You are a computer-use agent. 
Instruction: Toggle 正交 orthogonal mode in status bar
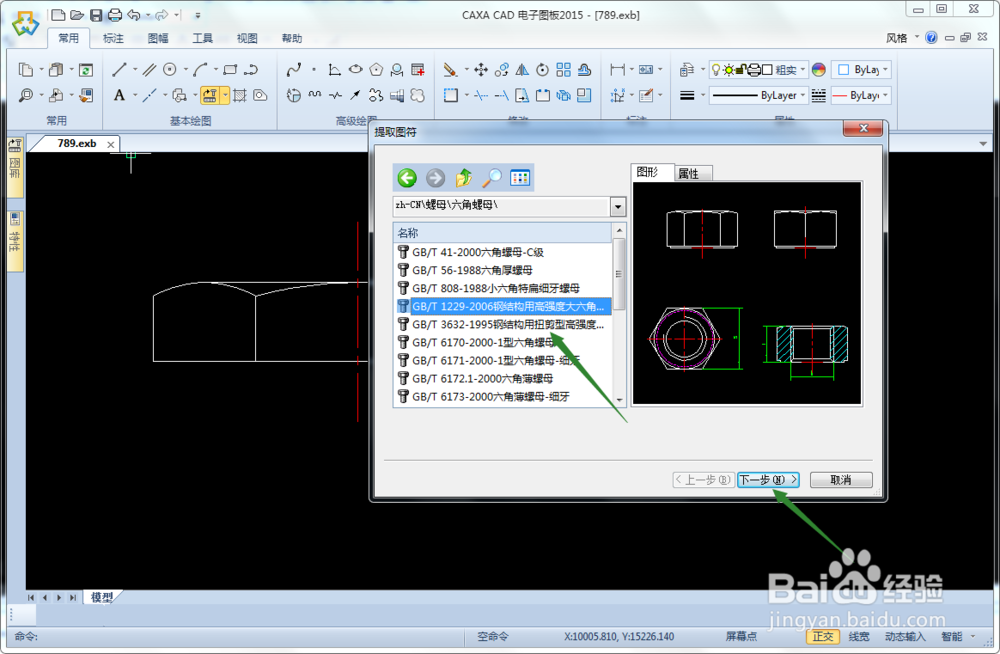(x=823, y=636)
